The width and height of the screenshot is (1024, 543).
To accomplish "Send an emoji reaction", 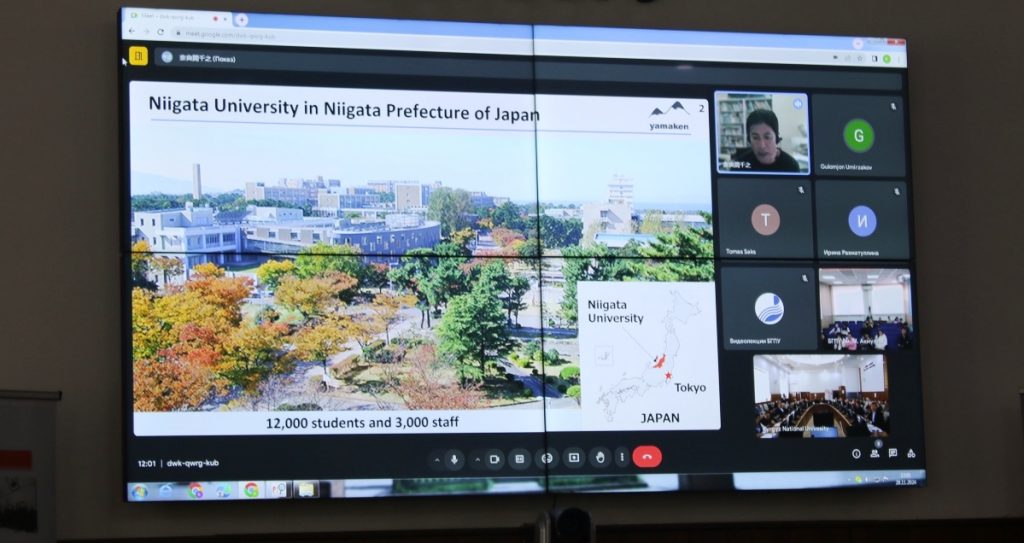I will coord(547,459).
